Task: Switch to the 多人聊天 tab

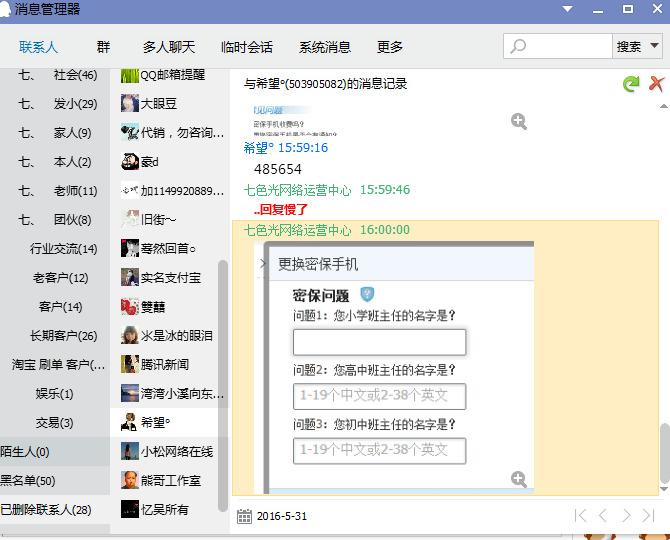Action: click(169, 47)
